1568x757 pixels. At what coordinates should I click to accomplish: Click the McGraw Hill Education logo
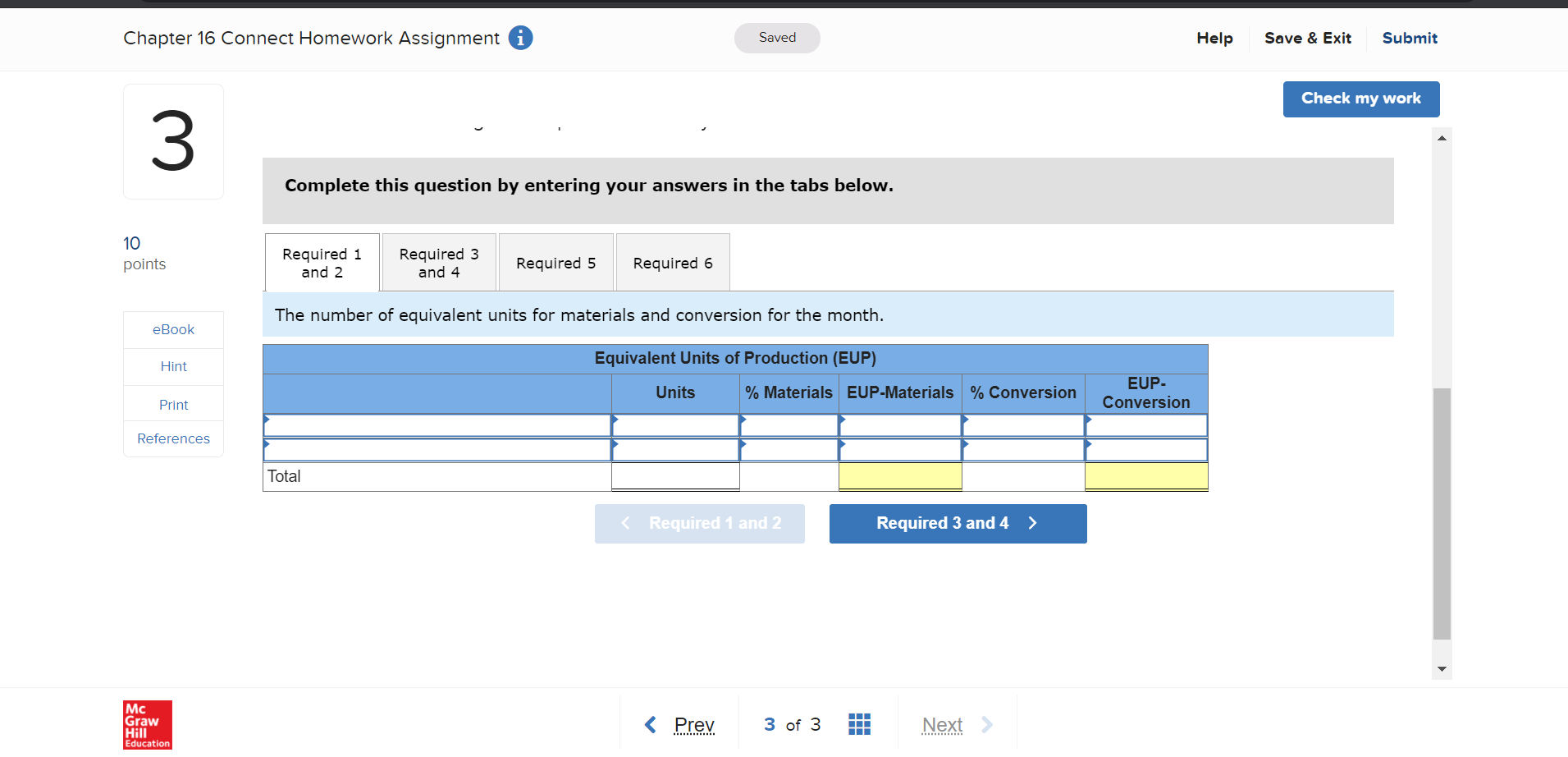click(x=147, y=725)
